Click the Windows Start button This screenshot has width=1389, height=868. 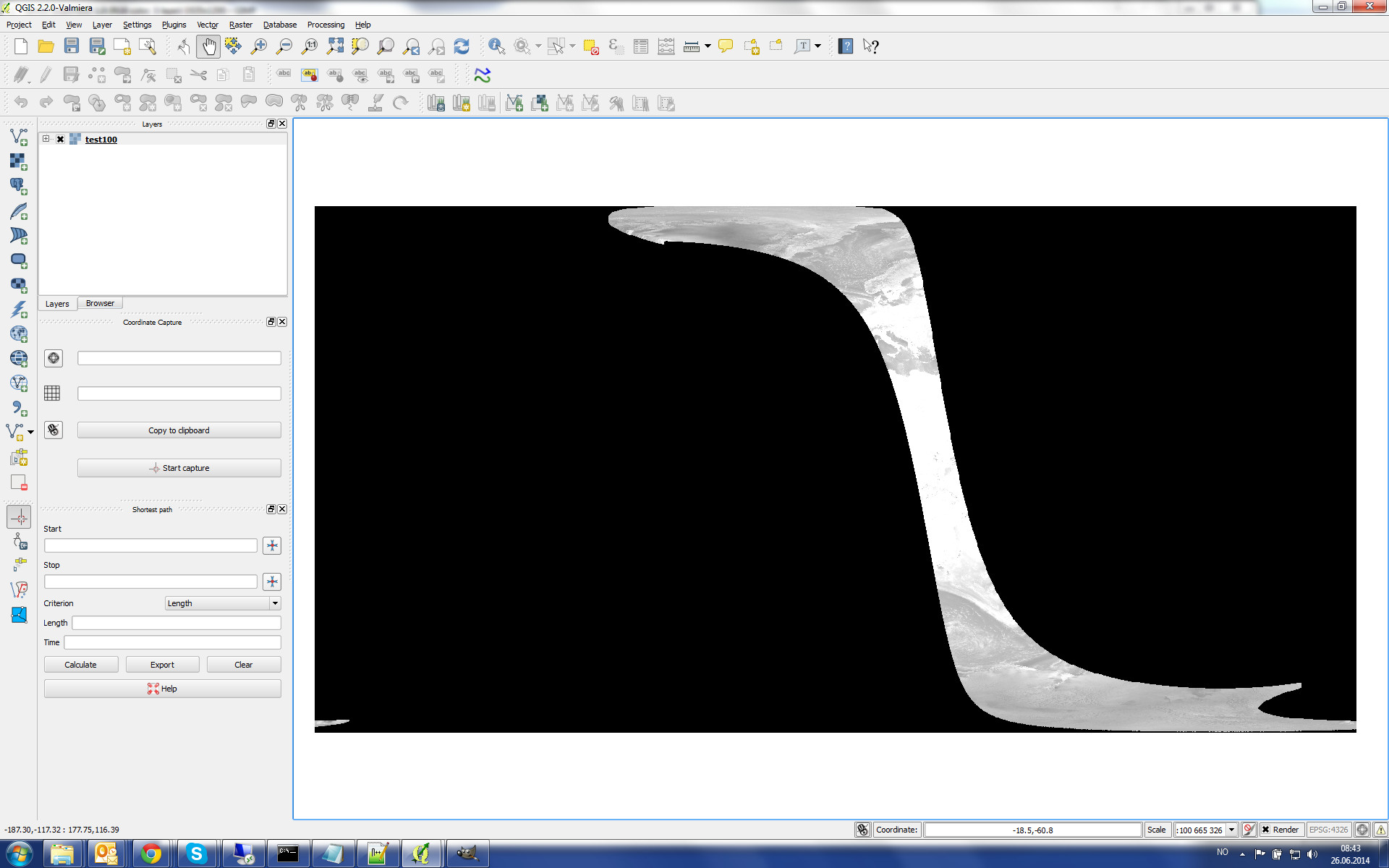coord(19,854)
